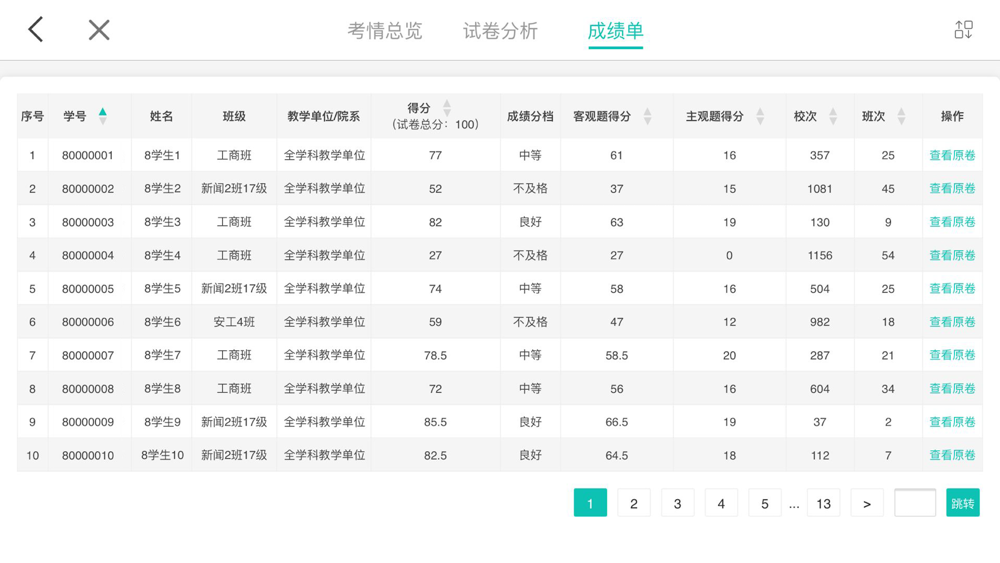Viewport: 1000px width, 563px height.
Task: View original paper for 8学生10
Action: [x=952, y=456]
